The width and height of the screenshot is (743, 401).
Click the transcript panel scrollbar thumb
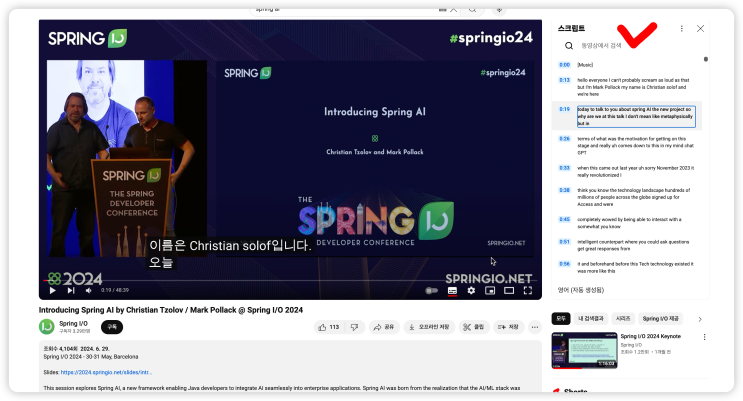point(706,59)
